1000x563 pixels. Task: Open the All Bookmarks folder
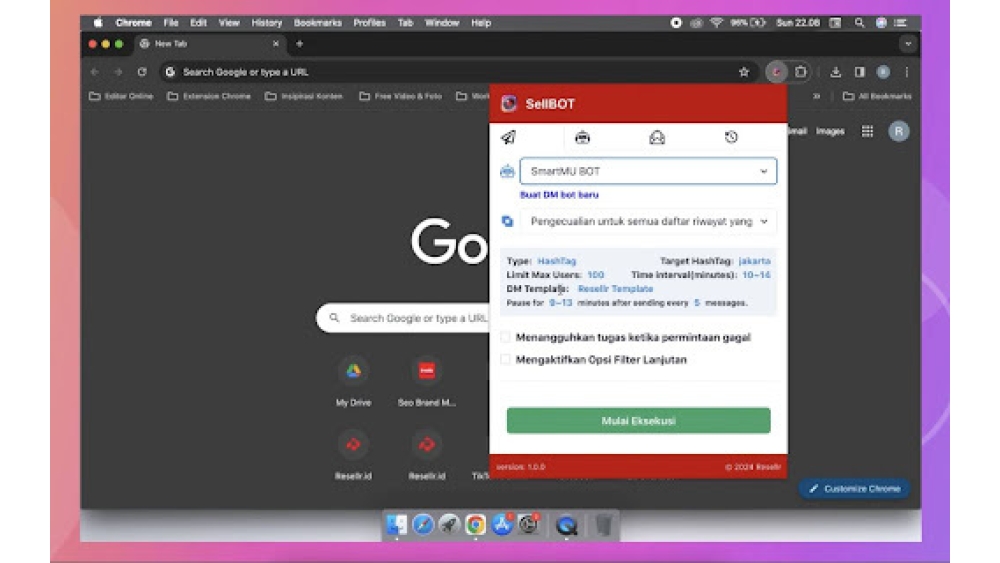click(x=877, y=96)
